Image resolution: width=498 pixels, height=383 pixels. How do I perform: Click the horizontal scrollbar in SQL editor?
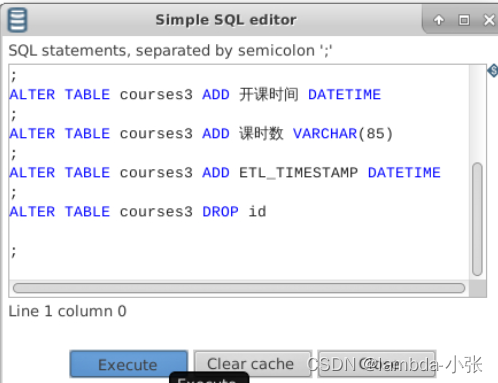[x=239, y=288]
